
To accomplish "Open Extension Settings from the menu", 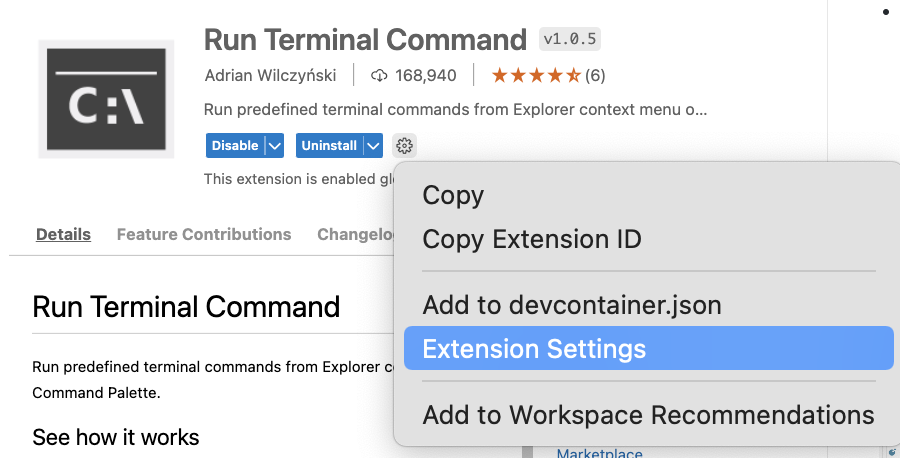I will [x=649, y=348].
